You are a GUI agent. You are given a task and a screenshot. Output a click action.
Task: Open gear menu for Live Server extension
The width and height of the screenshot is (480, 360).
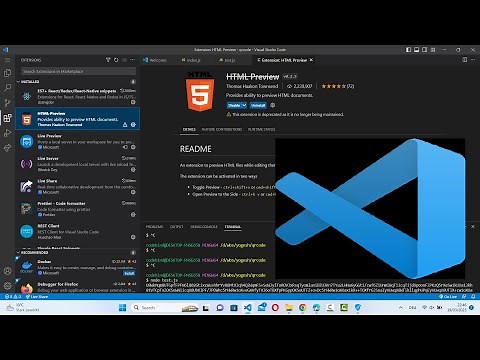click(x=133, y=169)
